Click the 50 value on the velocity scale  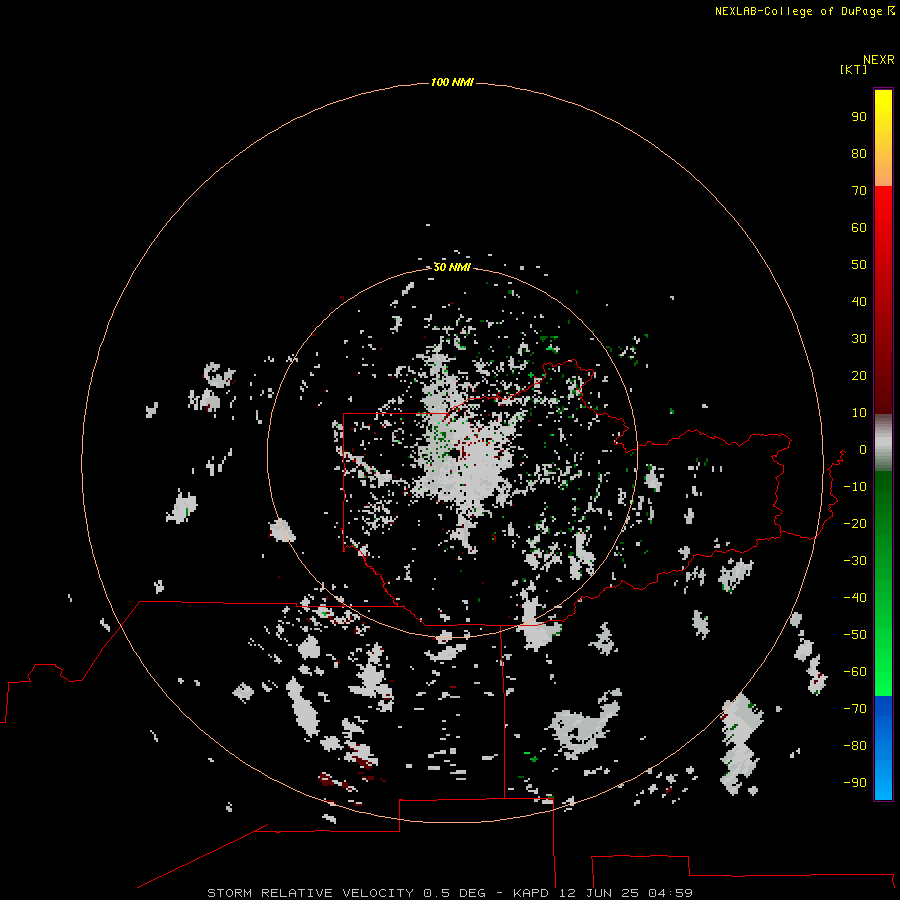pyautogui.click(x=859, y=265)
